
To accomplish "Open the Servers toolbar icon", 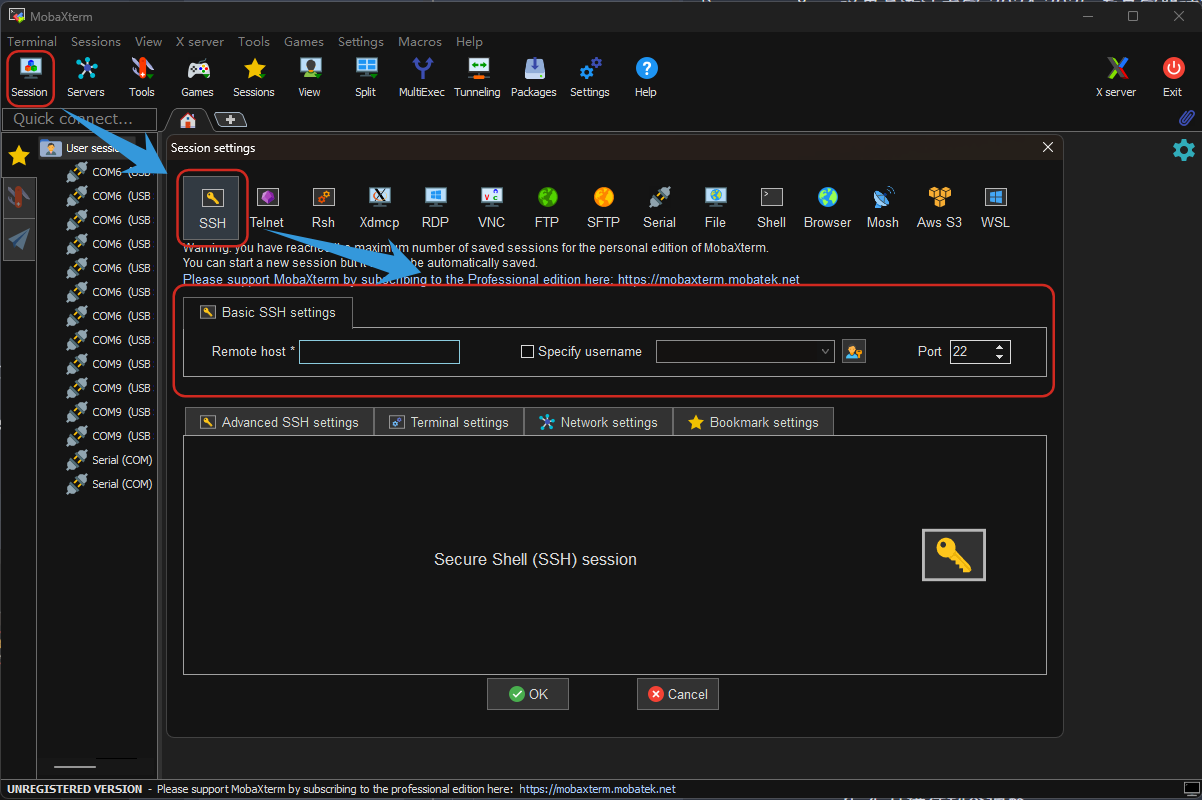I will [86, 78].
